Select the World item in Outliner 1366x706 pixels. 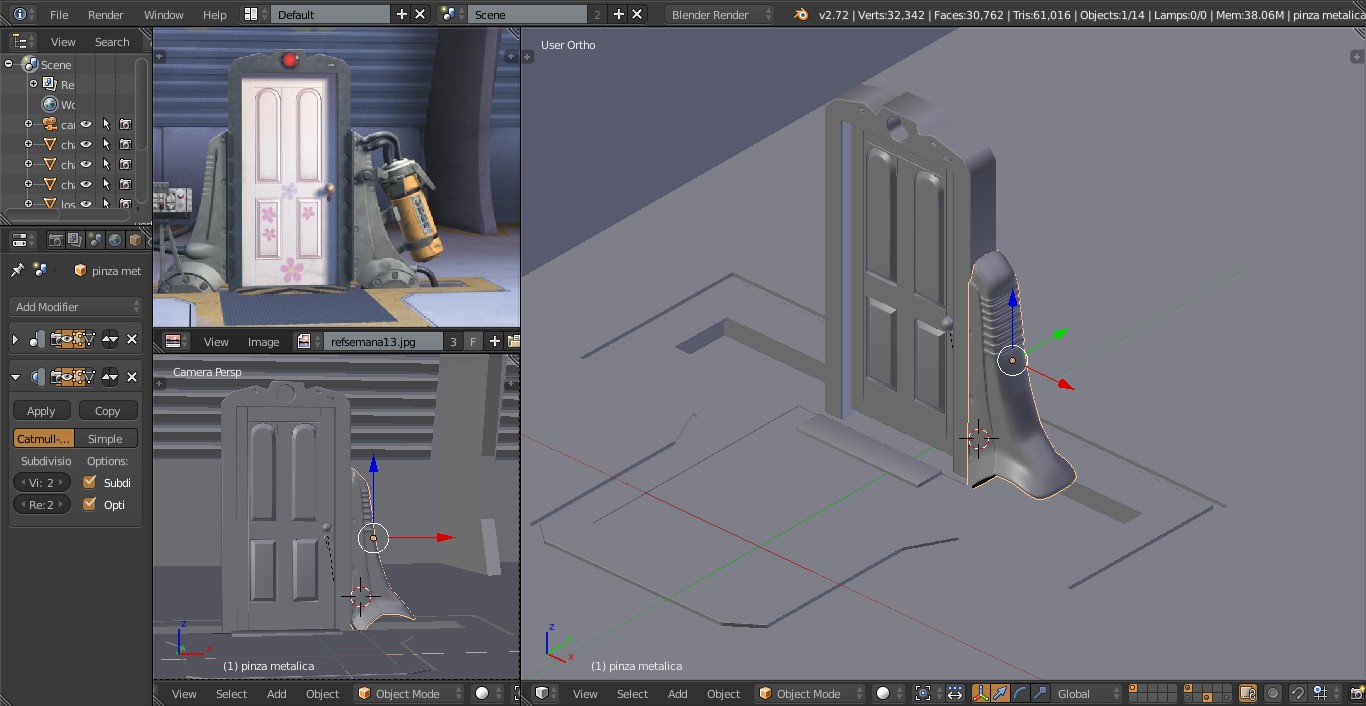(x=58, y=104)
